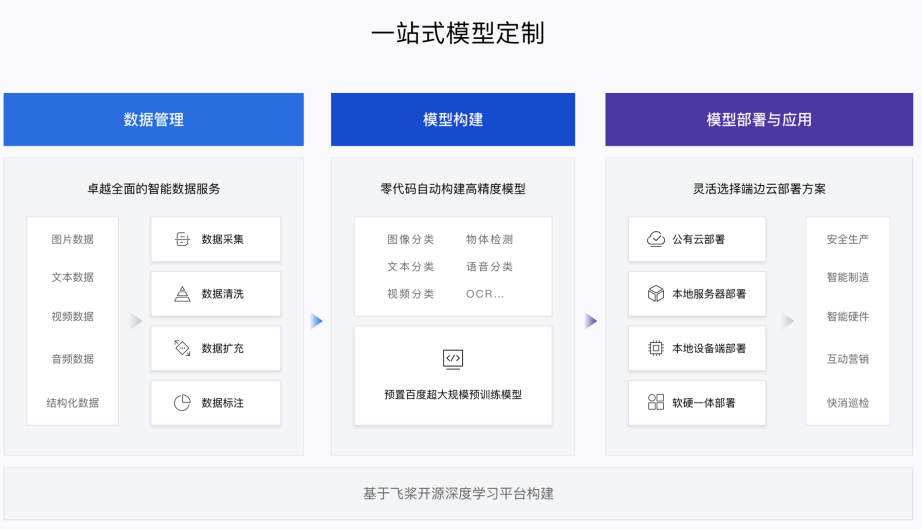Image resolution: width=922 pixels, height=529 pixels.
Task: Click the gray arrow beside 视频数据
Action: coord(136,321)
